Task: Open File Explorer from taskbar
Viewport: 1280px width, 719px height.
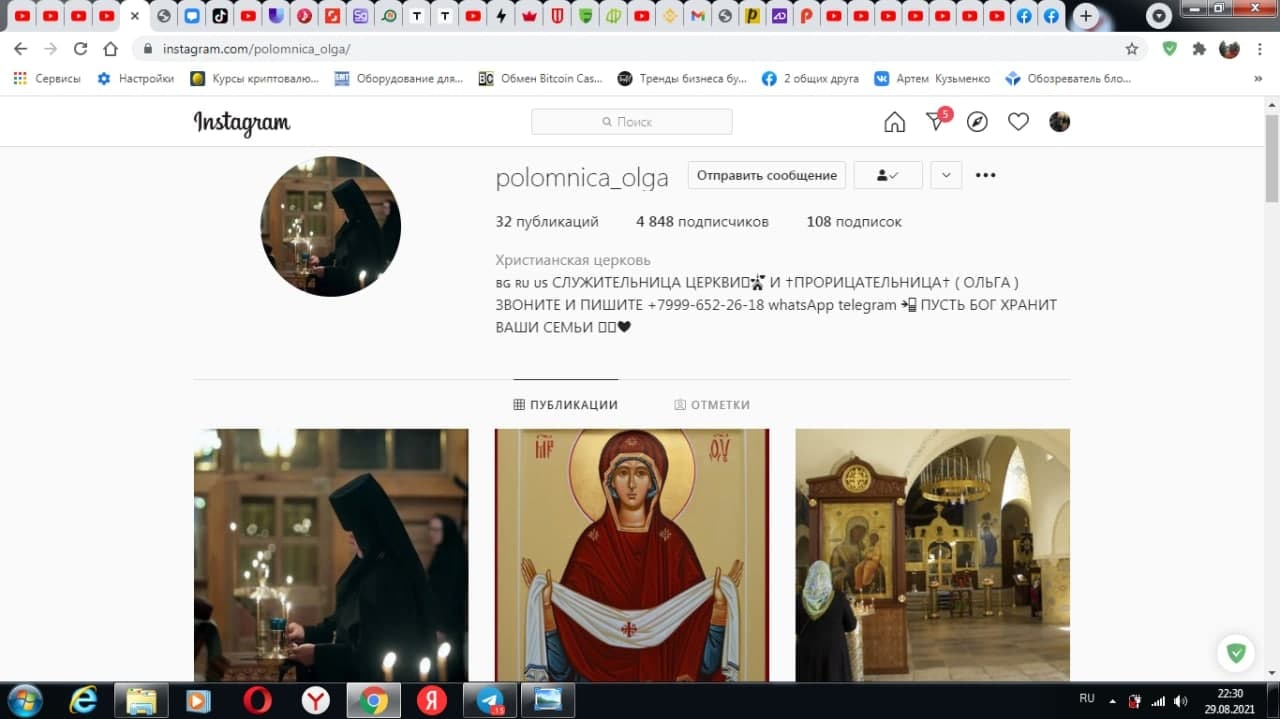Action: coord(141,700)
